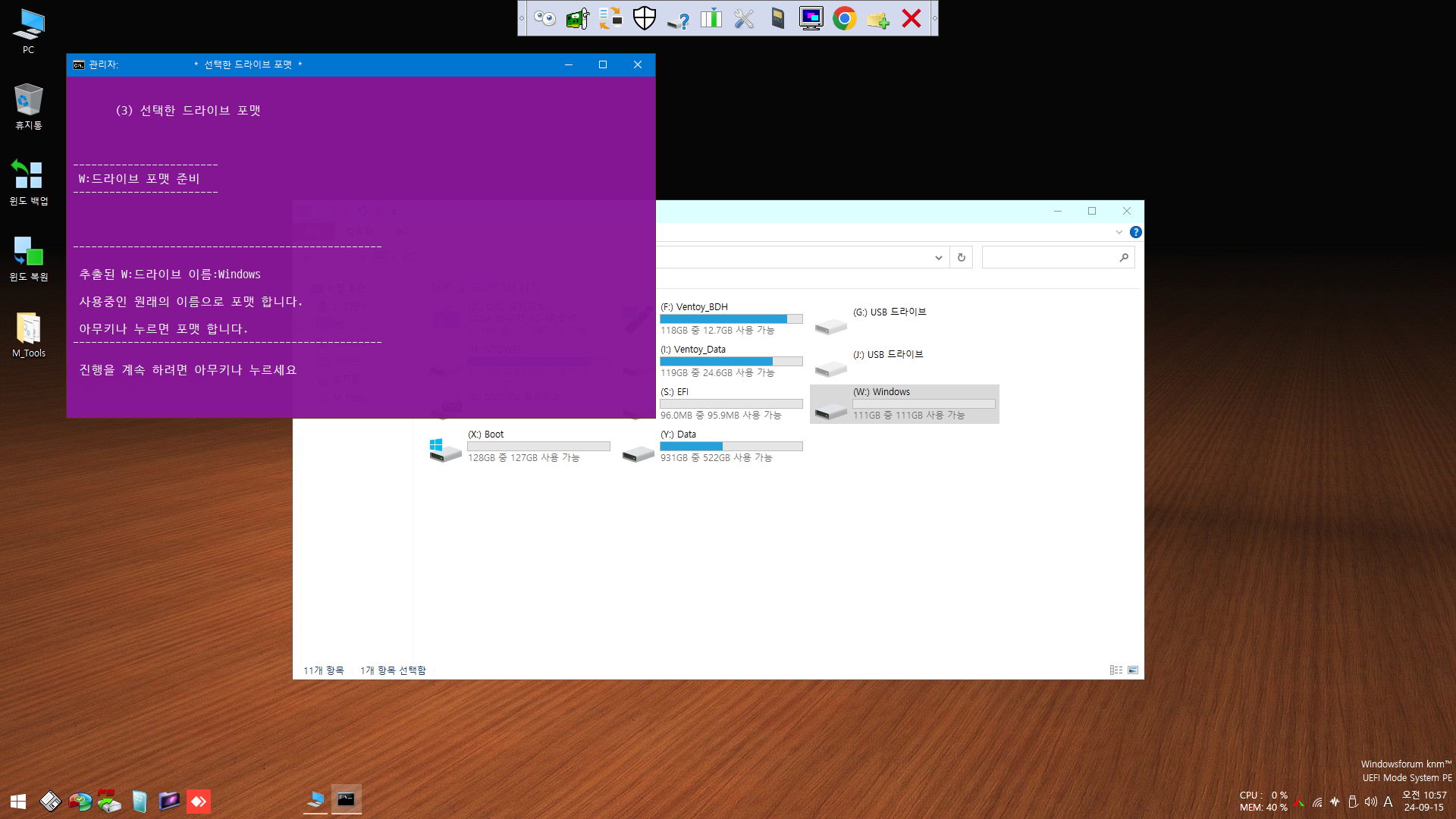Select the (S:) EFI drive
1456x819 pixels.
(x=713, y=403)
